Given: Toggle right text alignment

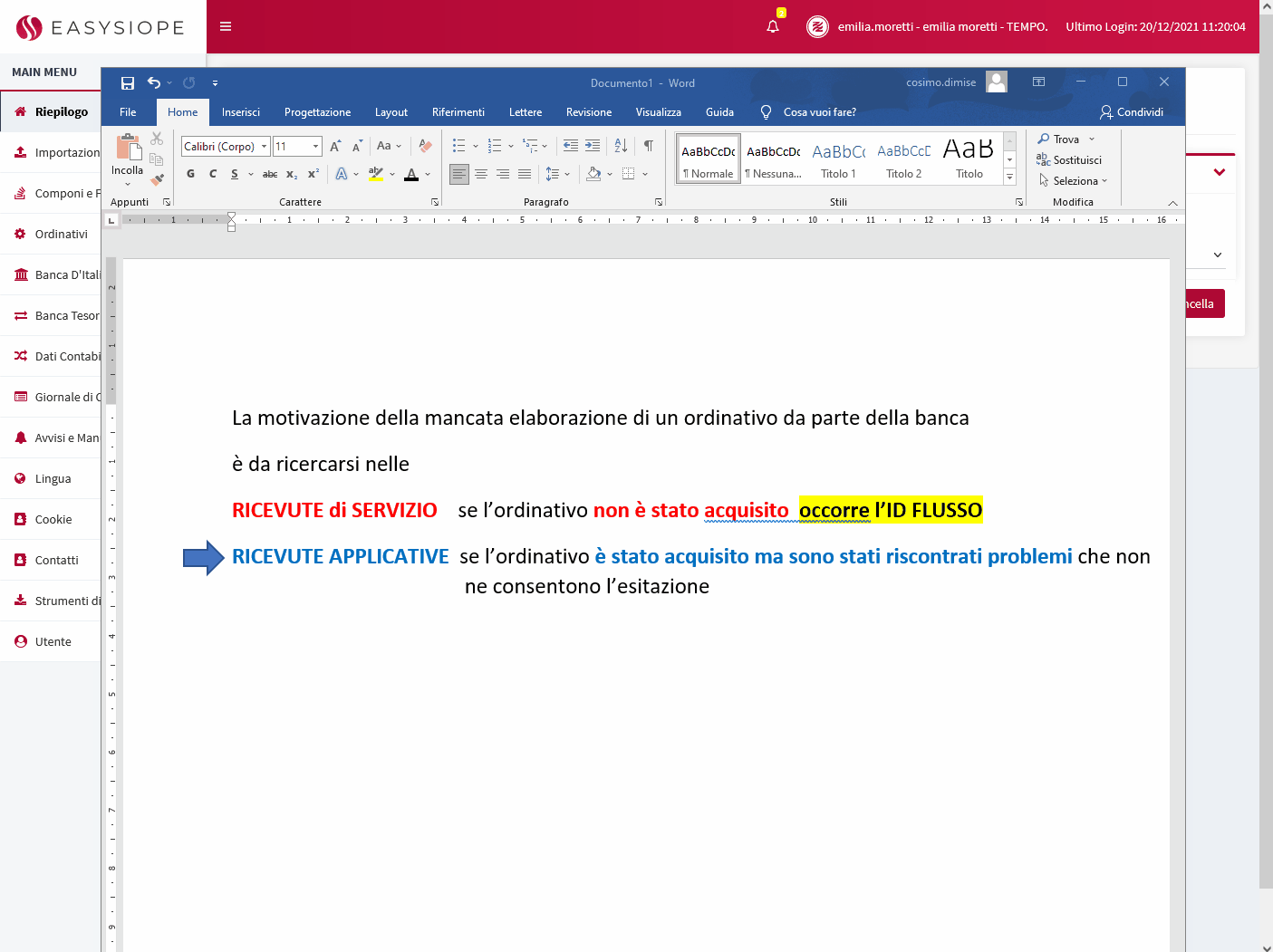Looking at the screenshot, I should [x=503, y=174].
